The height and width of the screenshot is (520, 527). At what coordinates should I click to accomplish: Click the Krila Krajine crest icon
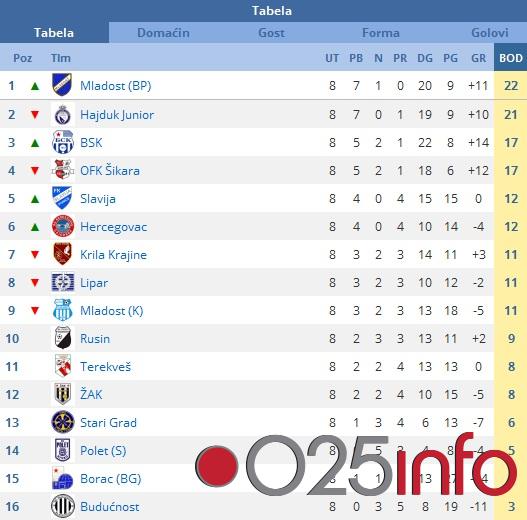pos(63,254)
